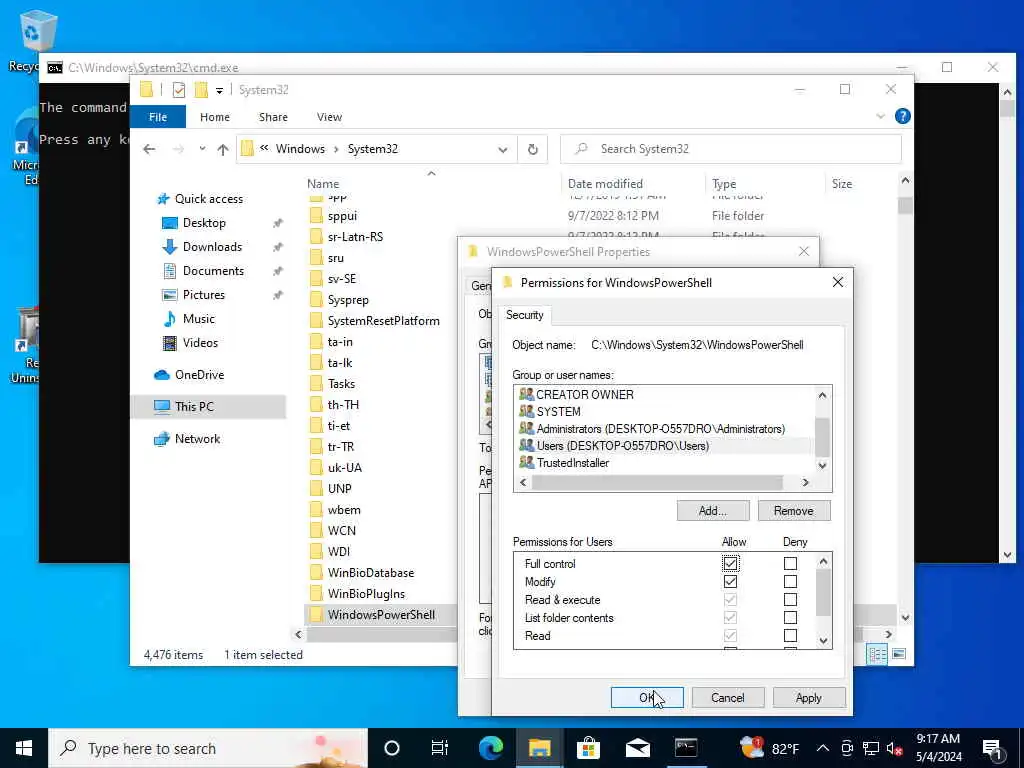Image resolution: width=1024 pixels, height=768 pixels.
Task: Switch to large icons view
Action: pyautogui.click(x=899, y=654)
